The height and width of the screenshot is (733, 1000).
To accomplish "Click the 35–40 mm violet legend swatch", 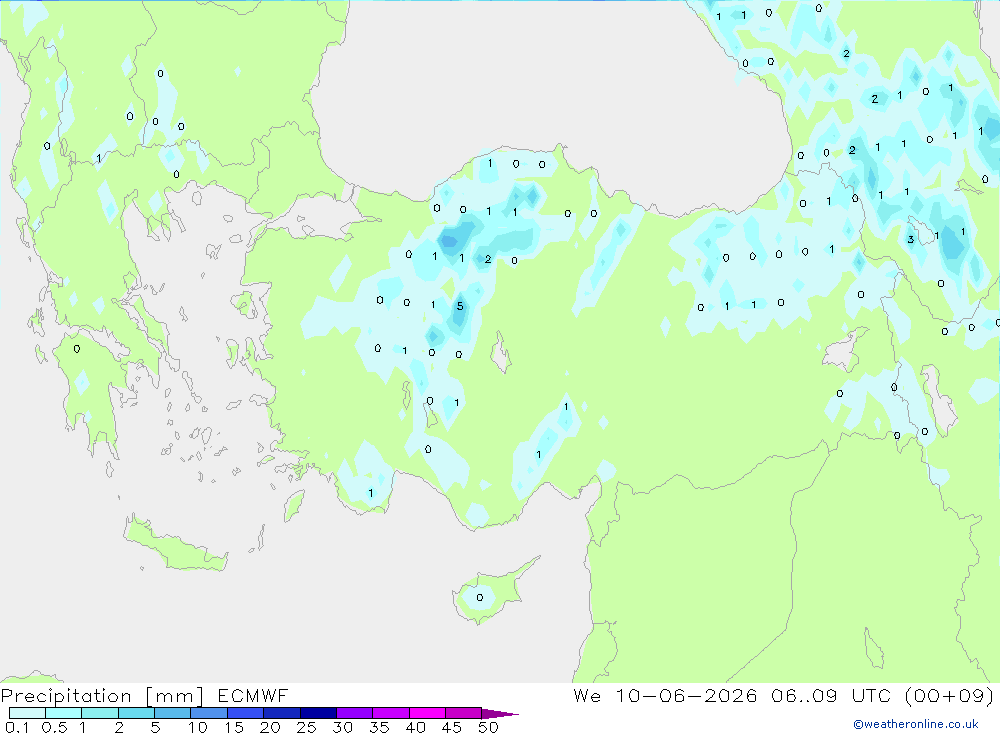I will (x=391, y=713).
